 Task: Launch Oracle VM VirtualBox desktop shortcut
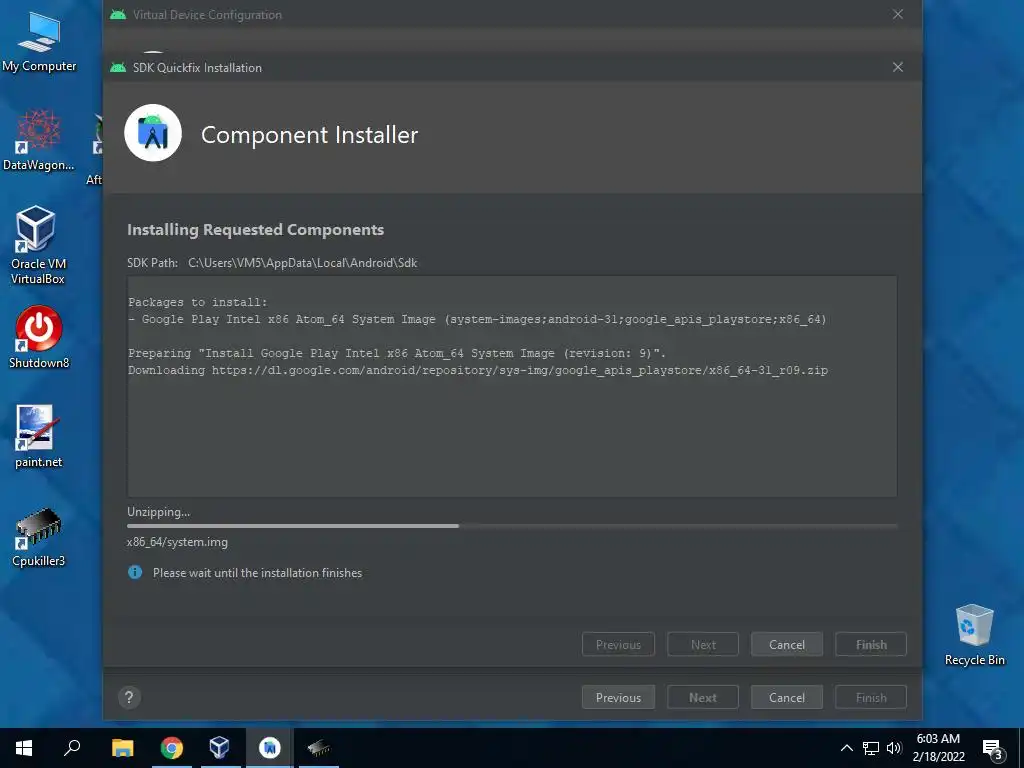click(38, 245)
